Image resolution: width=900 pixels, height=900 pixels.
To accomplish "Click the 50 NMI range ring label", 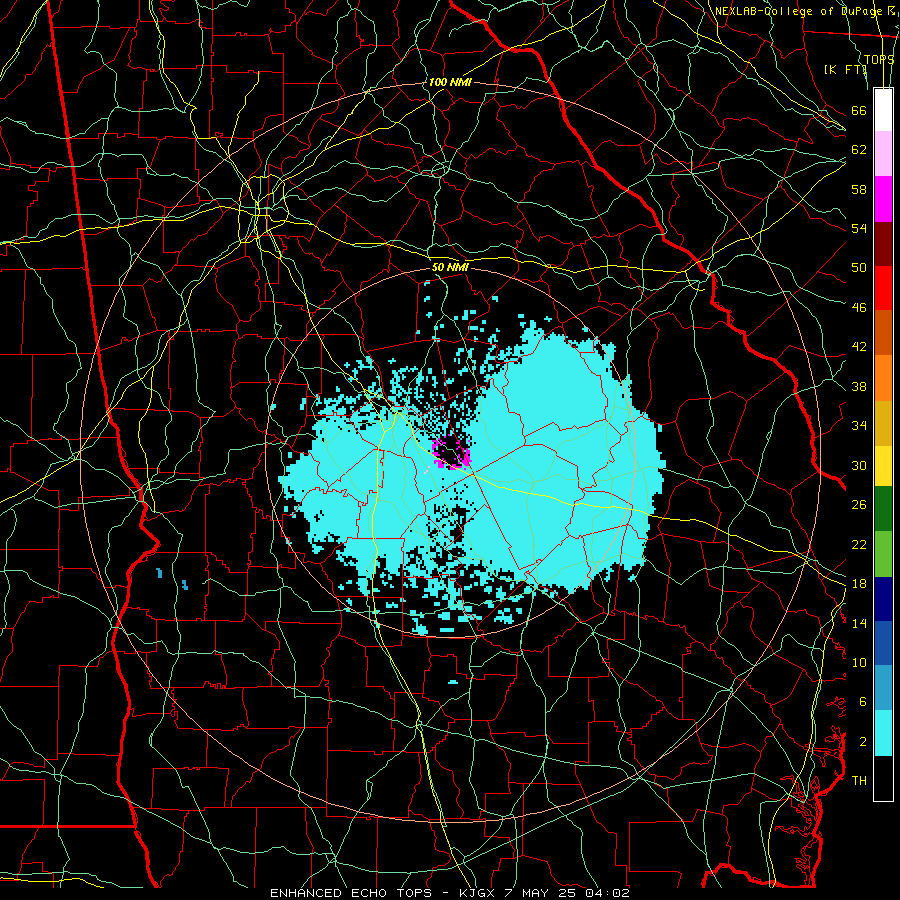I will pos(450,267).
